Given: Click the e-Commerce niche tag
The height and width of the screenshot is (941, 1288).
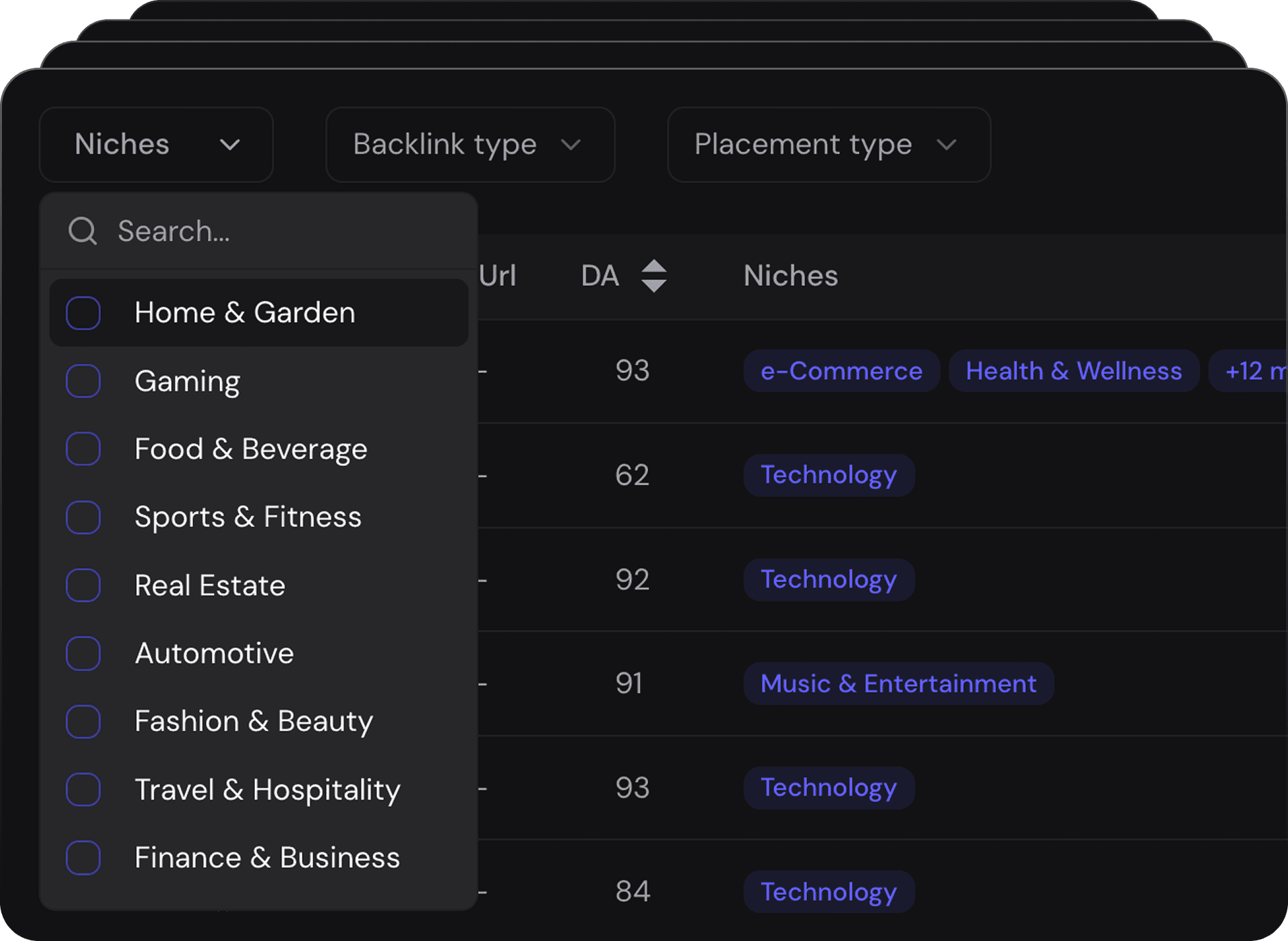Looking at the screenshot, I should 841,371.
